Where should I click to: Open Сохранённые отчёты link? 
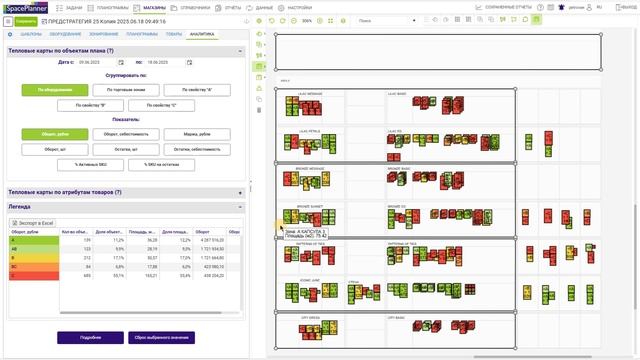[x=504, y=7]
